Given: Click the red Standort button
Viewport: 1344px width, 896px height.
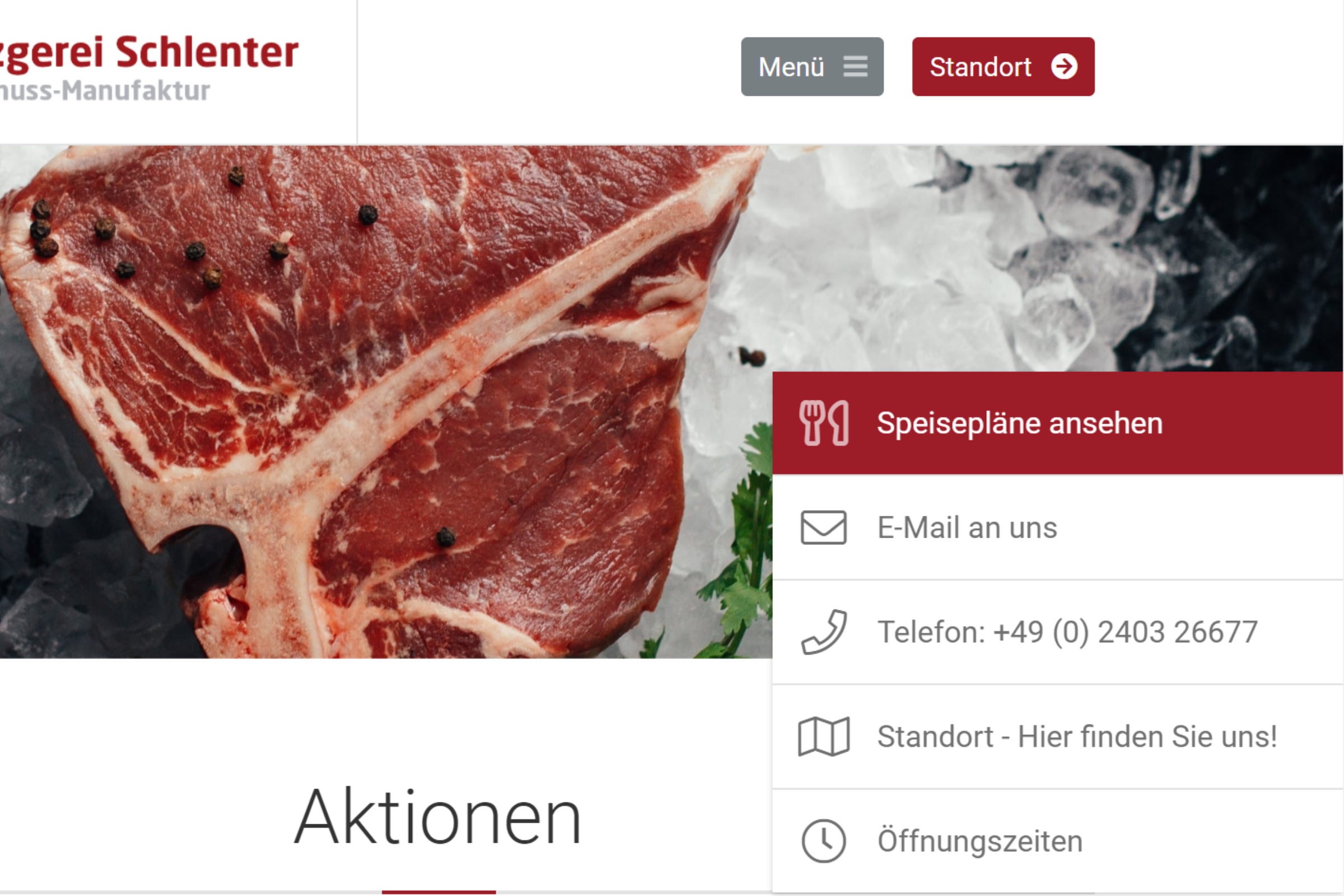Looking at the screenshot, I should click(x=1003, y=66).
